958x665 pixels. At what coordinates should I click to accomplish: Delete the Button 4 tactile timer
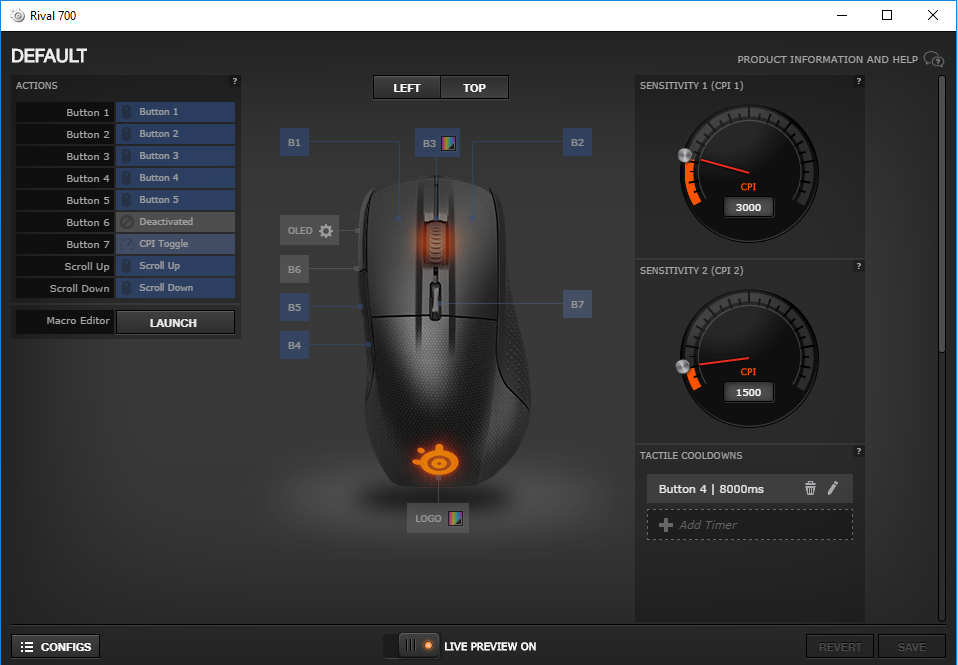click(810, 489)
